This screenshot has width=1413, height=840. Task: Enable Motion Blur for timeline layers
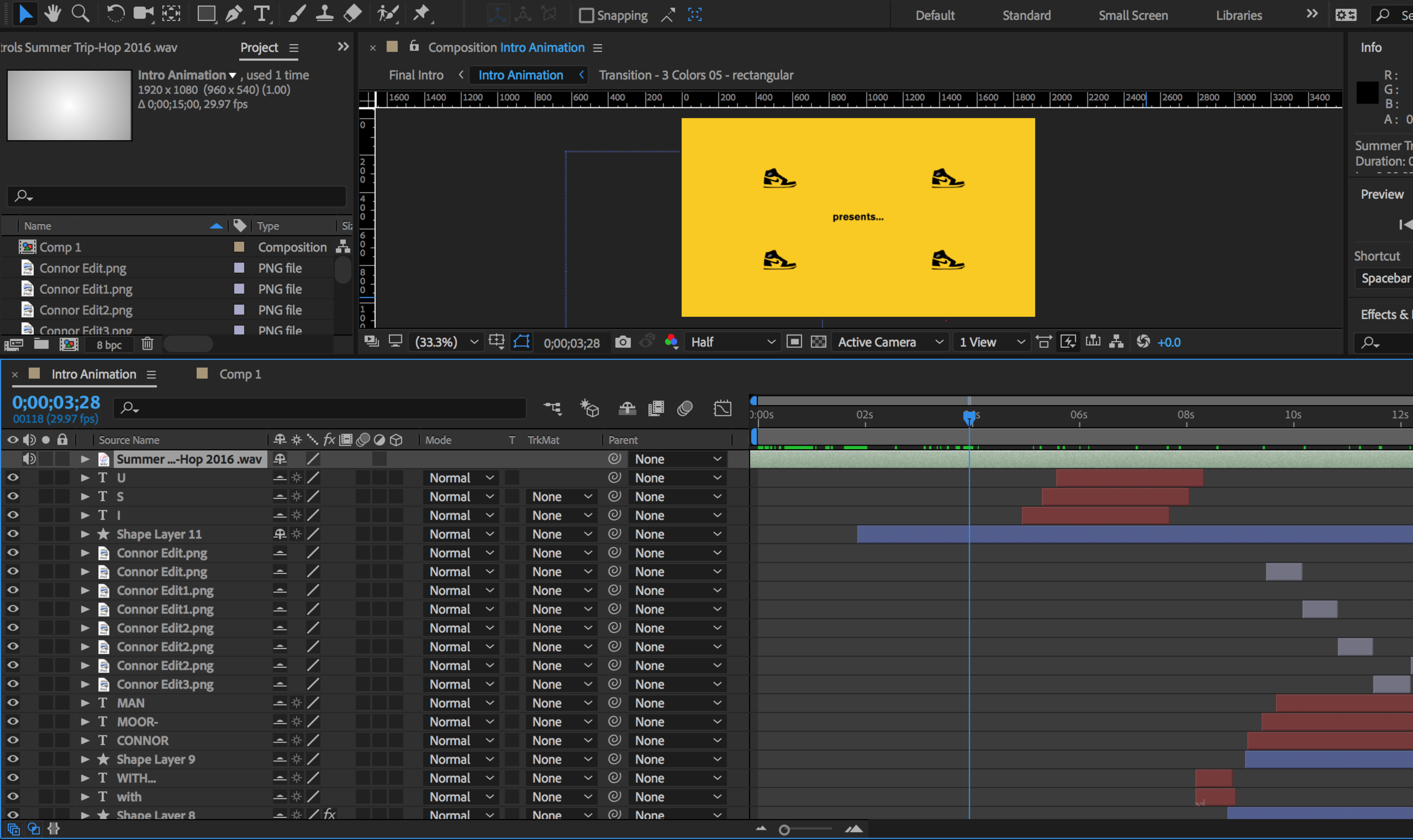pos(684,408)
